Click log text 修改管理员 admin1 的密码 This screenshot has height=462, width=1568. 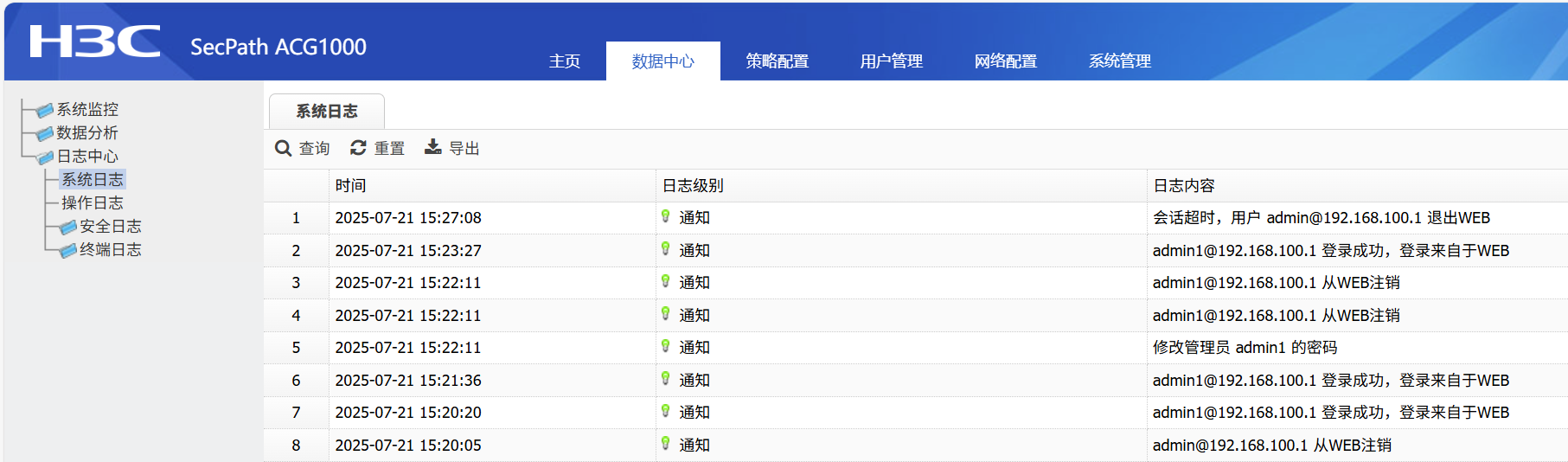click(x=1245, y=348)
